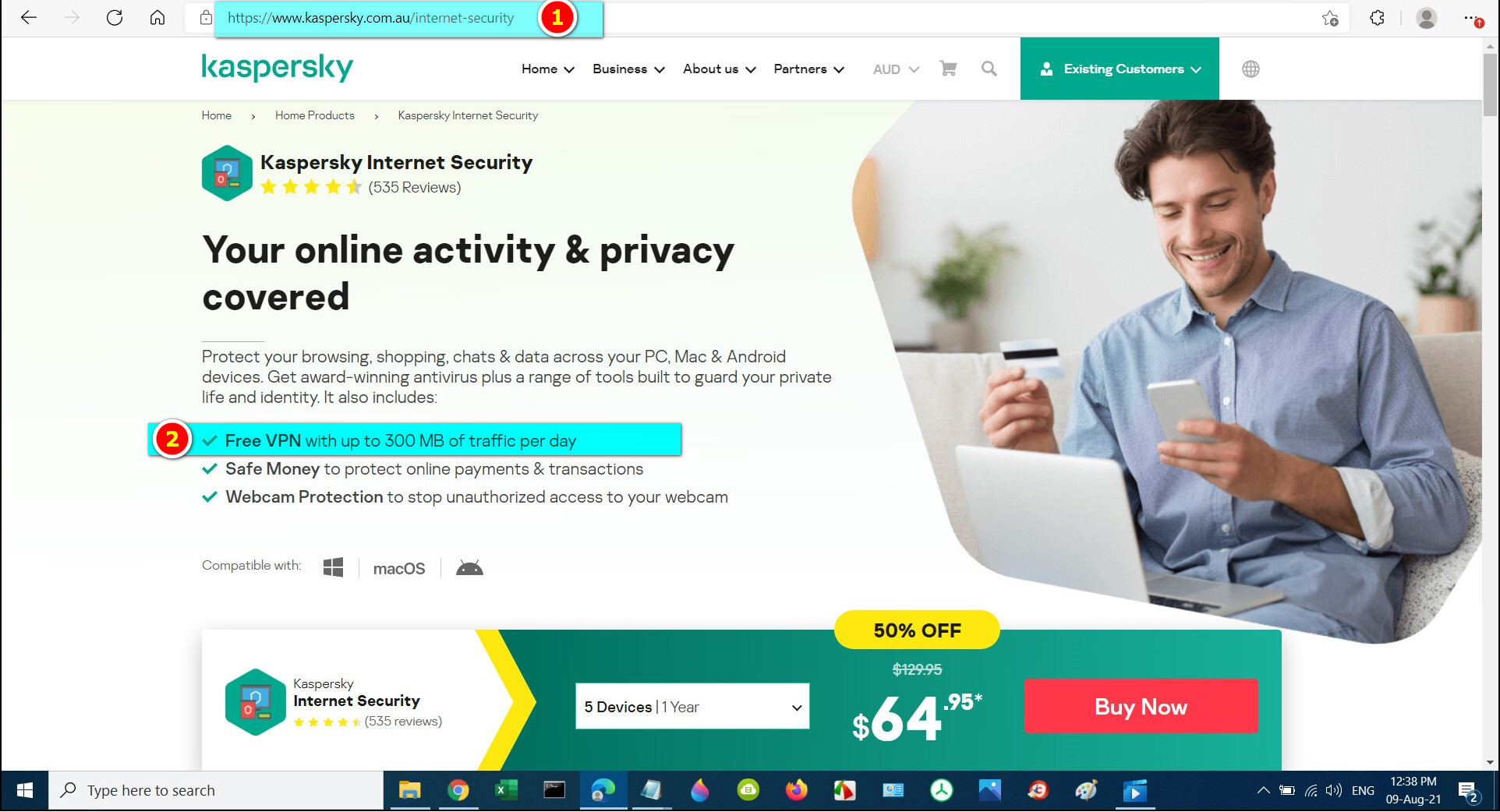
Task: Click the 535 Reviews rating link
Action: coord(415,187)
